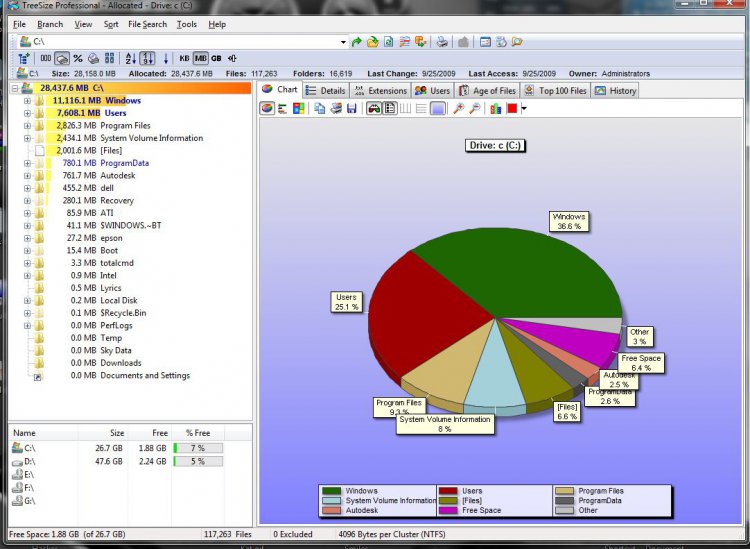Toggle 3D glasses chart view
Viewport: 750px width, 549px height.
374,109
